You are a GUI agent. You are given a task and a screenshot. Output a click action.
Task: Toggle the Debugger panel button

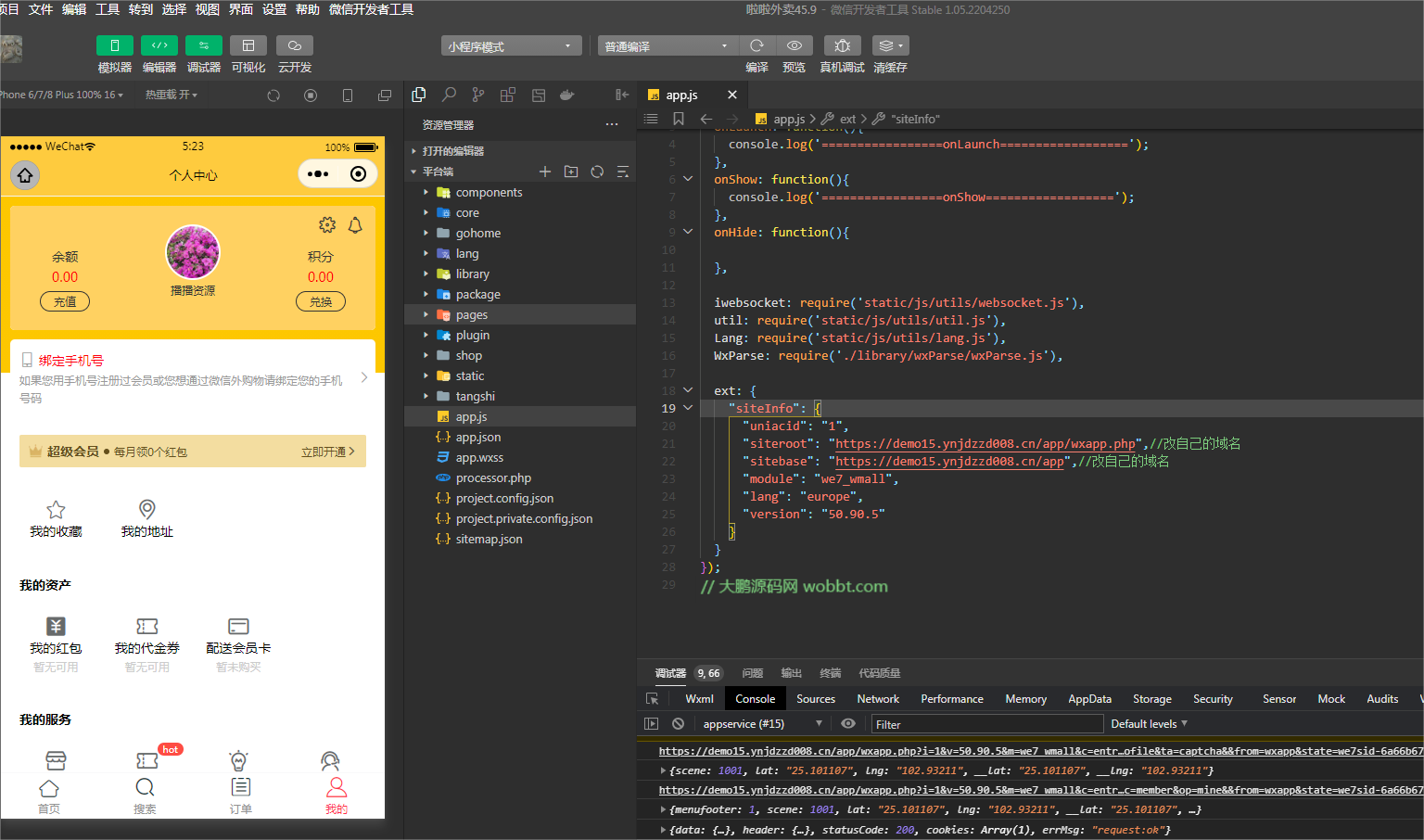pyautogui.click(x=204, y=45)
